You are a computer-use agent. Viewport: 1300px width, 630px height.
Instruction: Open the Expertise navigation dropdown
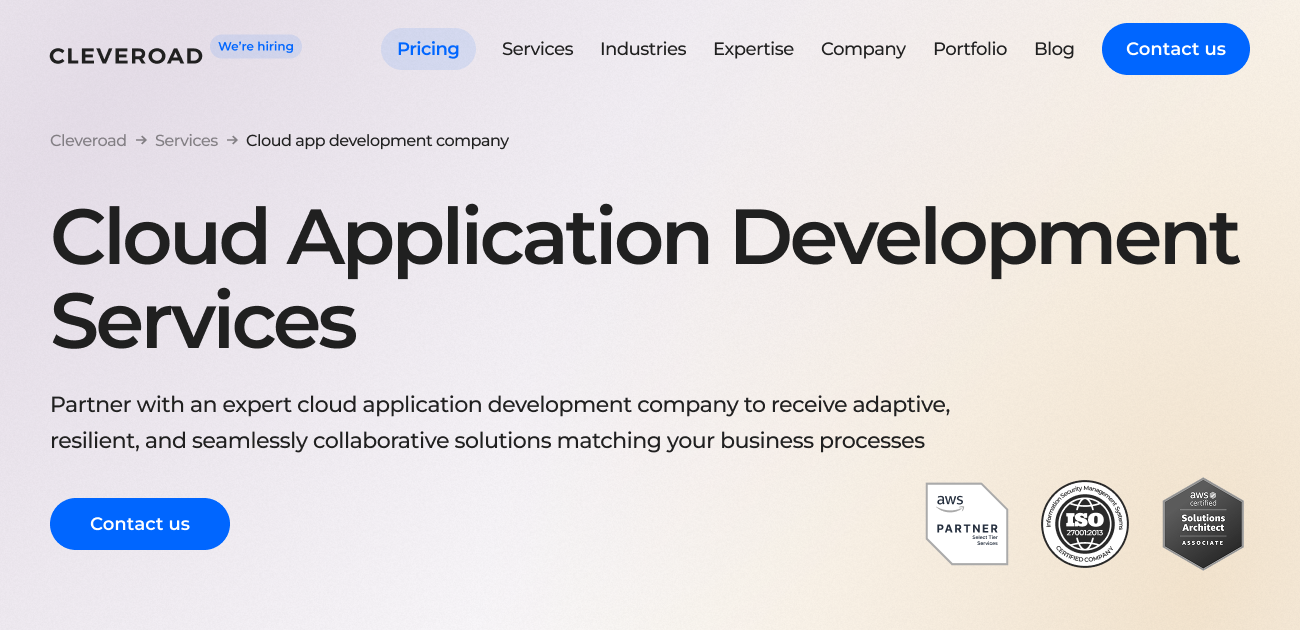753,49
